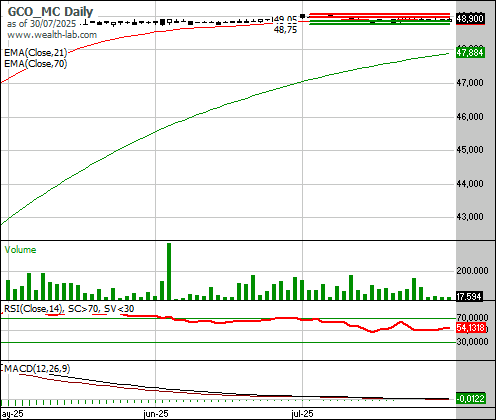This screenshot has width=496, height=420.
Task: Click the GCO_MC Daily chart title
Action: point(50,12)
